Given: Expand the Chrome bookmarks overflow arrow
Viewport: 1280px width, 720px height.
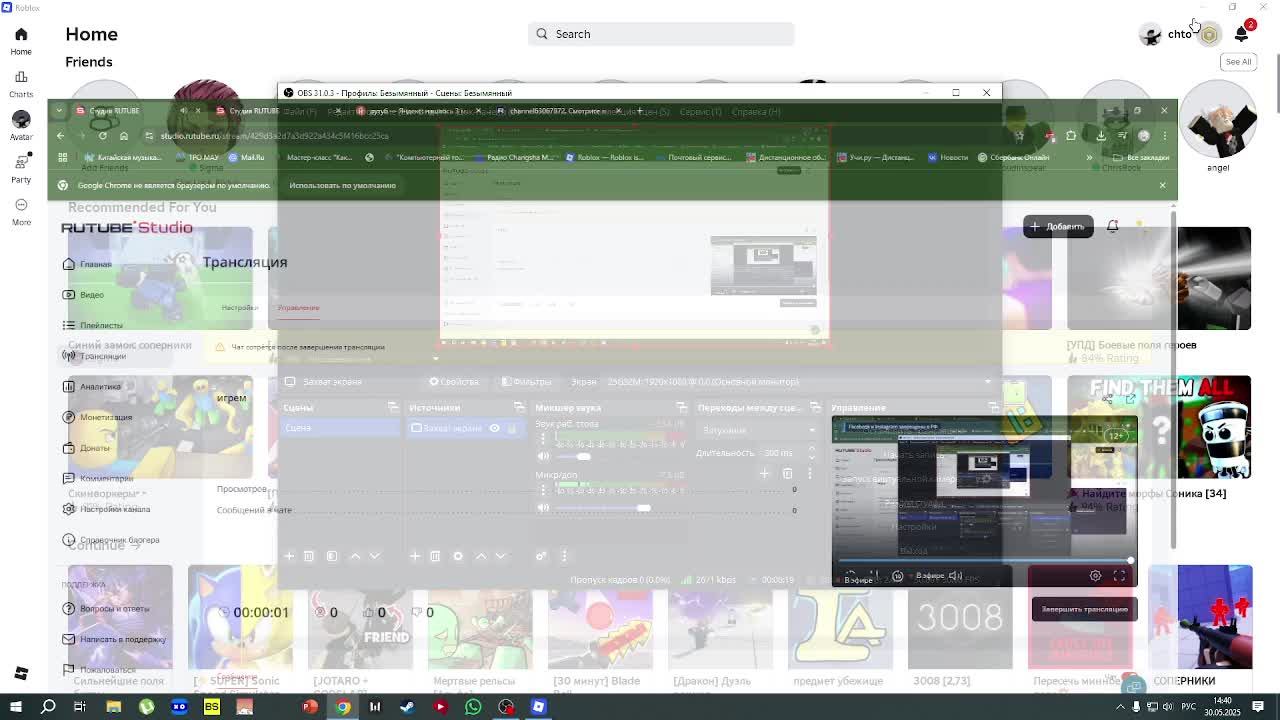Looking at the screenshot, I should click(1089, 157).
